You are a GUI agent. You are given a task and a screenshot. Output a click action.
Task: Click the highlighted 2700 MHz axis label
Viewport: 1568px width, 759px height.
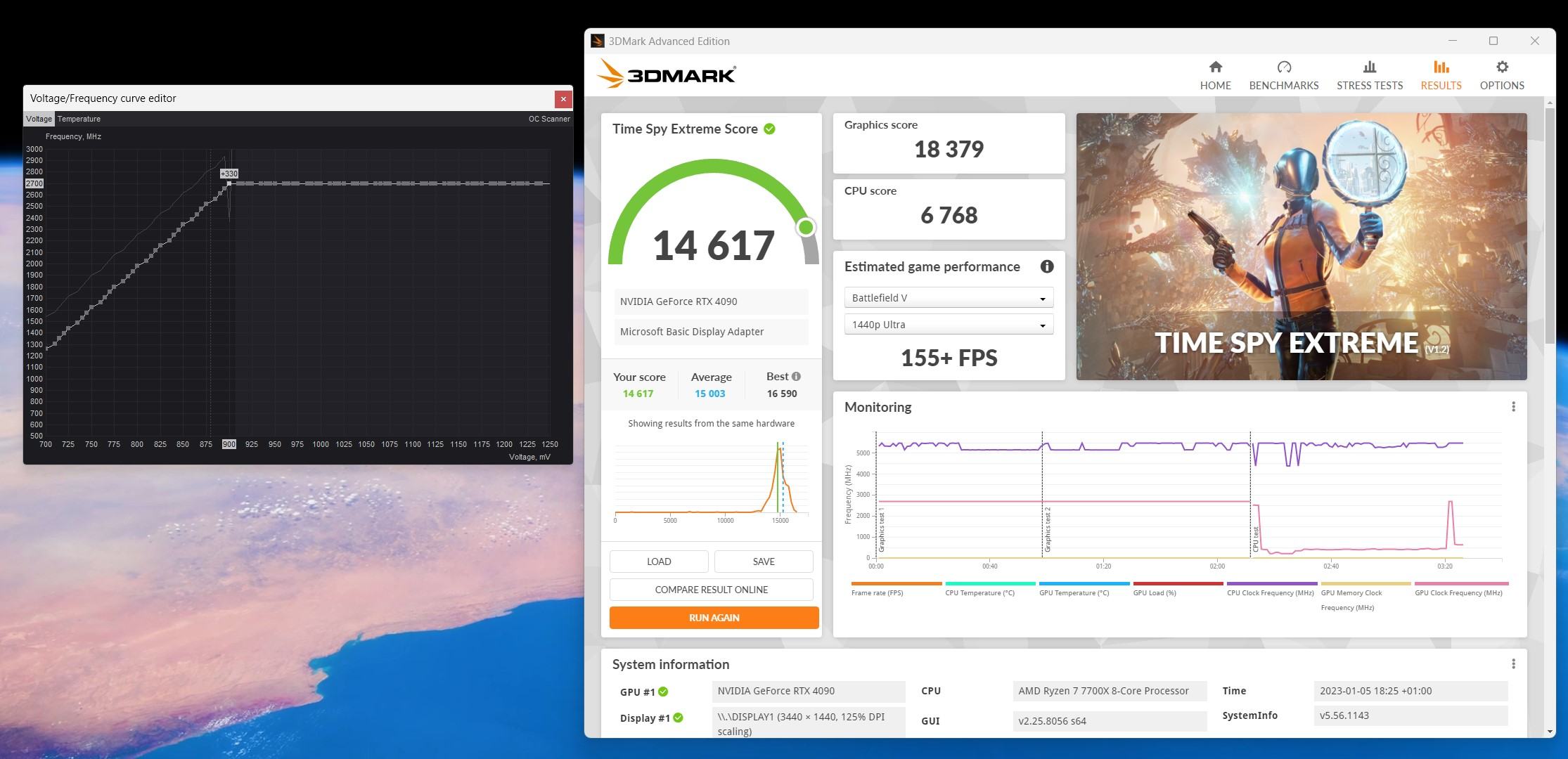coord(34,183)
